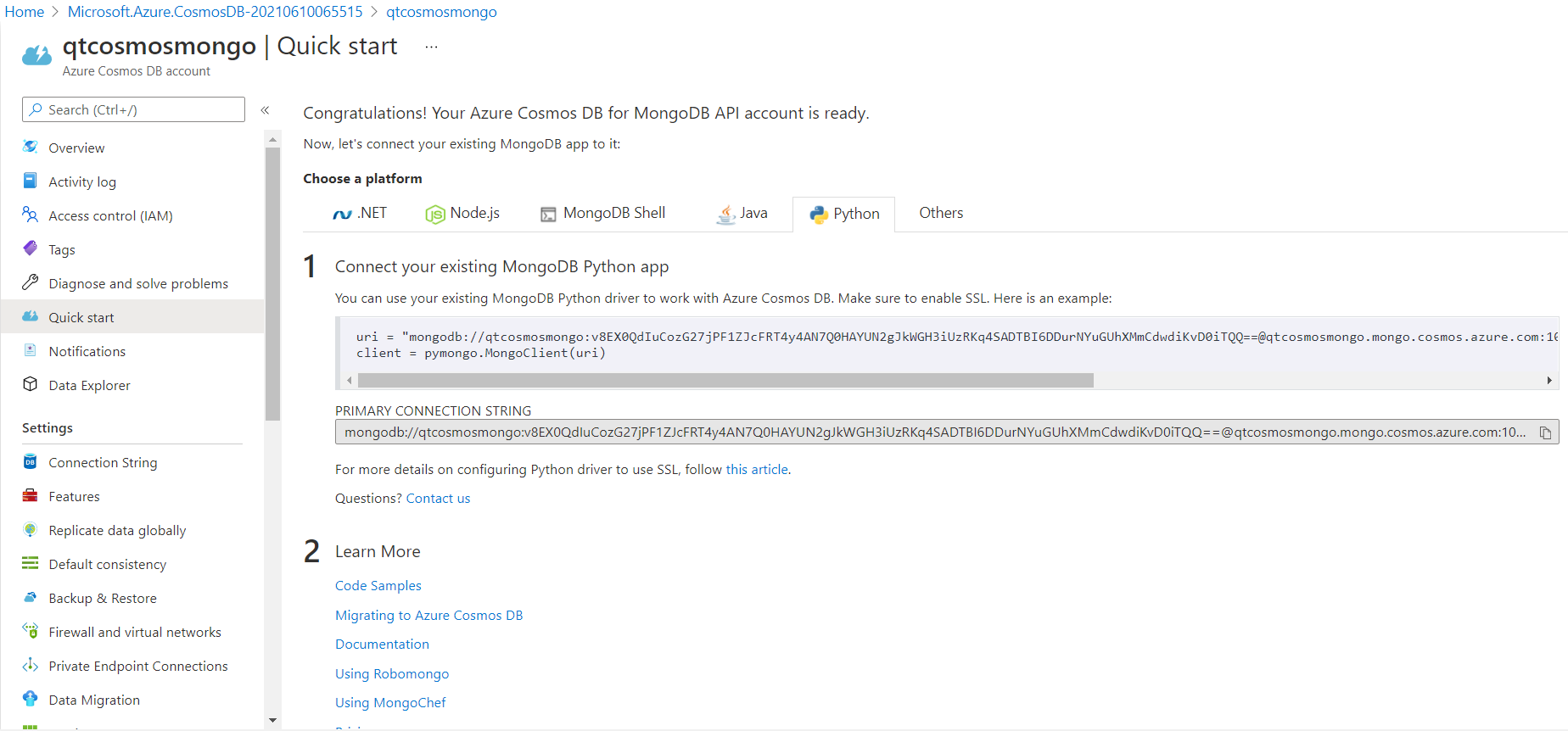The height and width of the screenshot is (731, 1568).
Task: Click the Private Endpoint Connections icon
Action: pos(31,665)
